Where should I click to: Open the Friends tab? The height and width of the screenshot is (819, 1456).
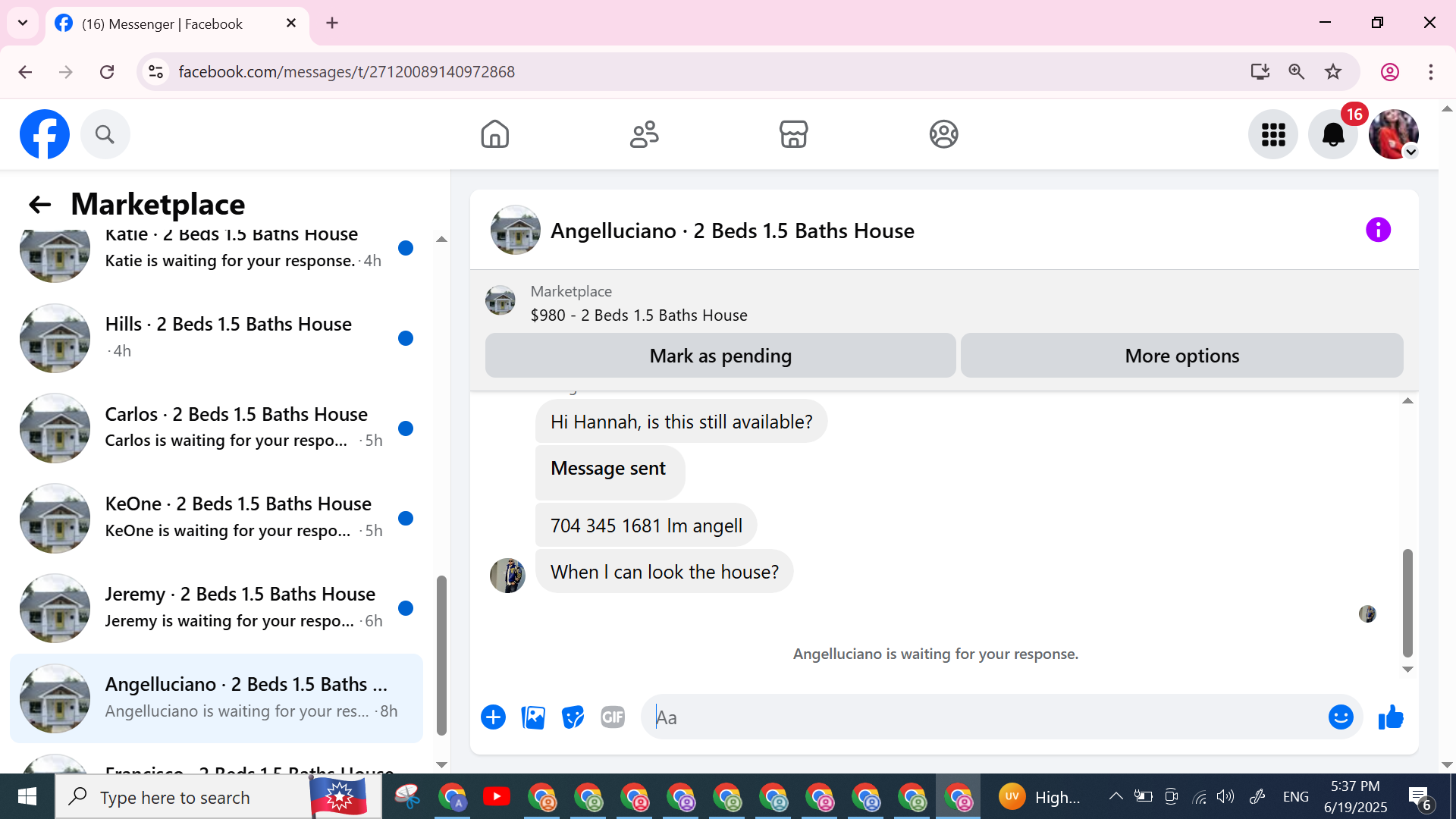click(645, 134)
